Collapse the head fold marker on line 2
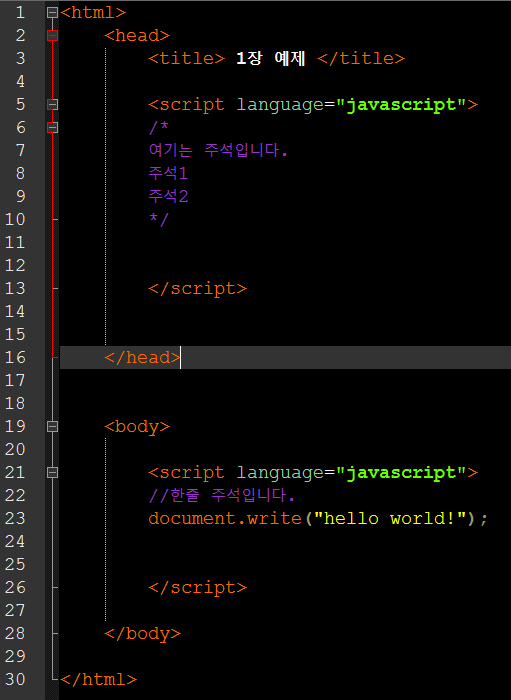The height and width of the screenshot is (700, 511). point(52,36)
